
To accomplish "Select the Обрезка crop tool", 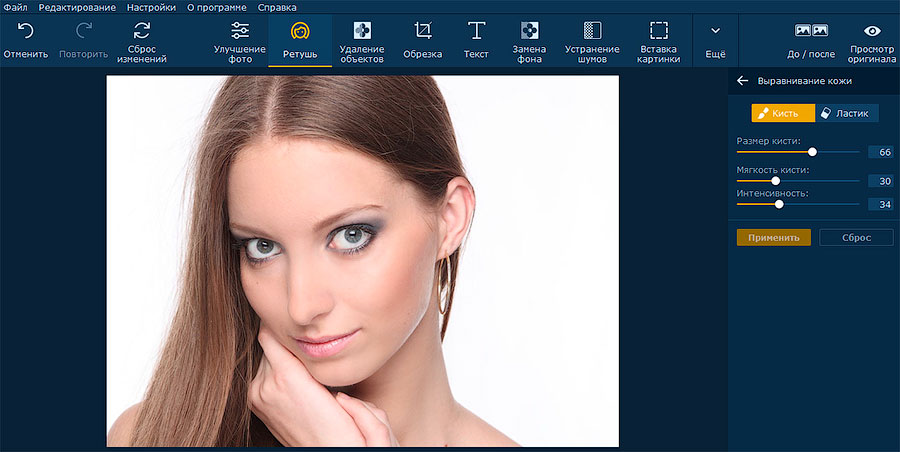I will click(422, 40).
